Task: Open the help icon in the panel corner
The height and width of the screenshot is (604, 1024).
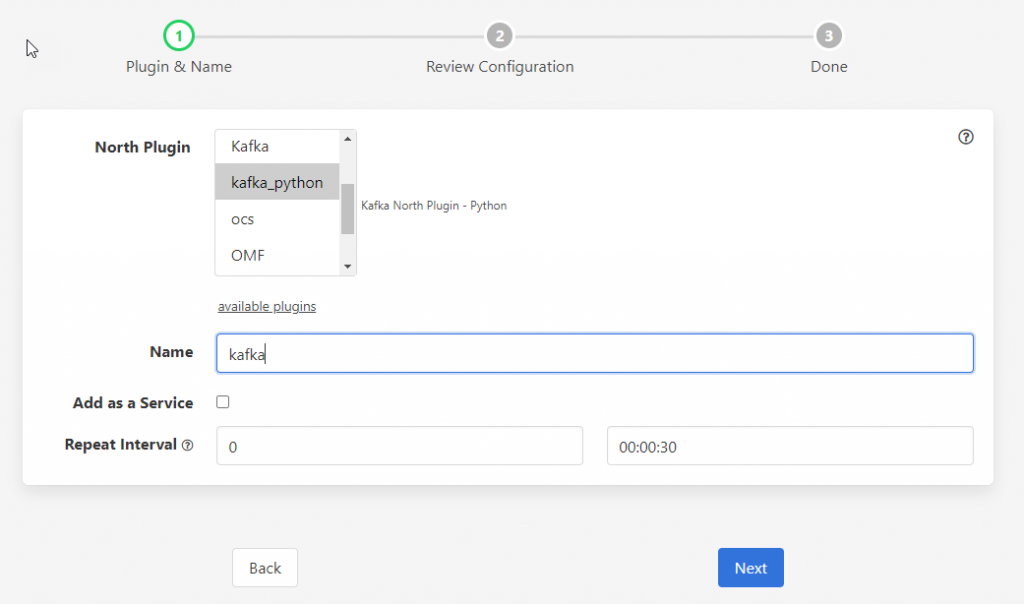Action: point(965,136)
